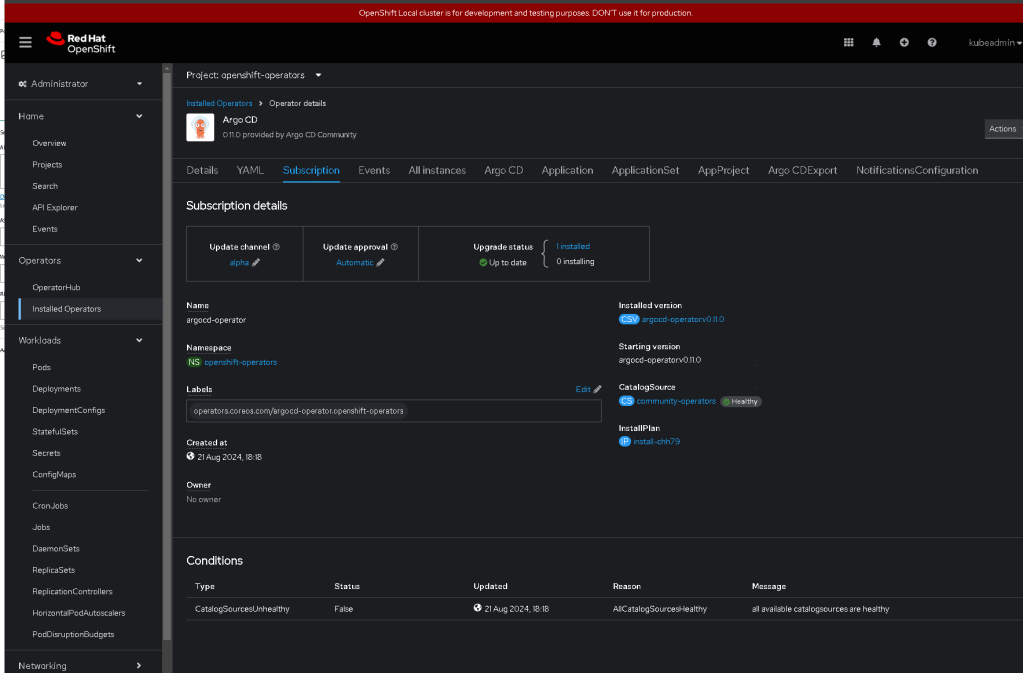Open the application launcher grid icon

(848, 42)
